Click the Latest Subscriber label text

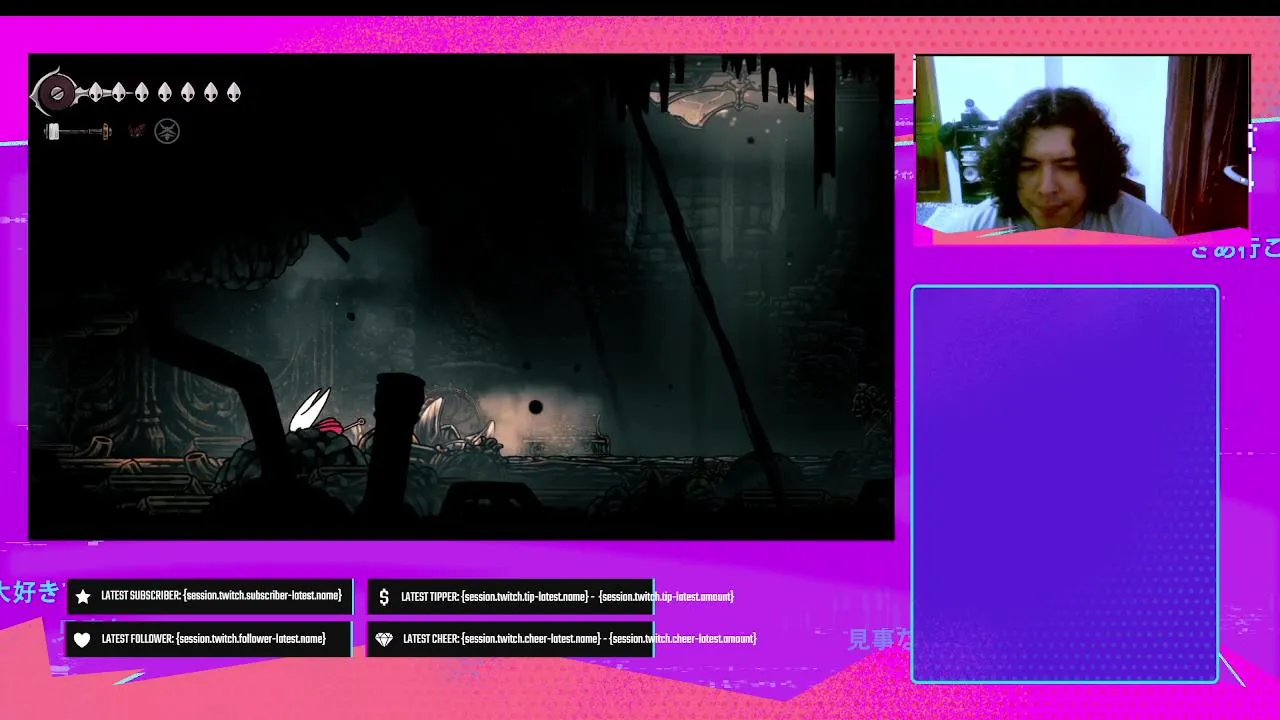[221, 596]
